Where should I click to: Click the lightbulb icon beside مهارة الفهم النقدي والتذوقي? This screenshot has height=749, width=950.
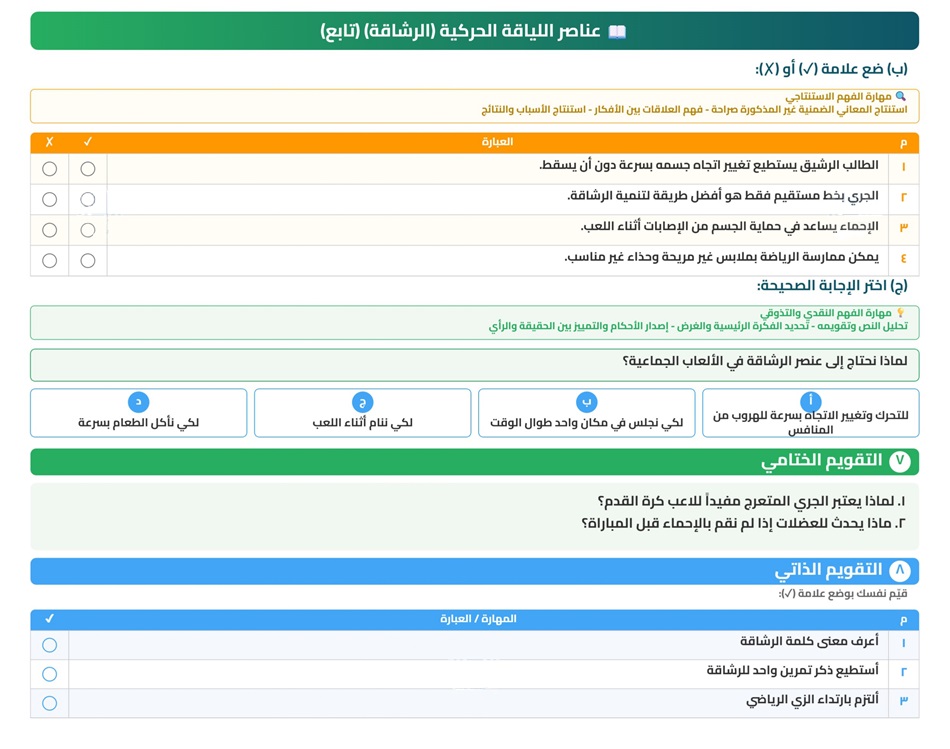coord(900,313)
